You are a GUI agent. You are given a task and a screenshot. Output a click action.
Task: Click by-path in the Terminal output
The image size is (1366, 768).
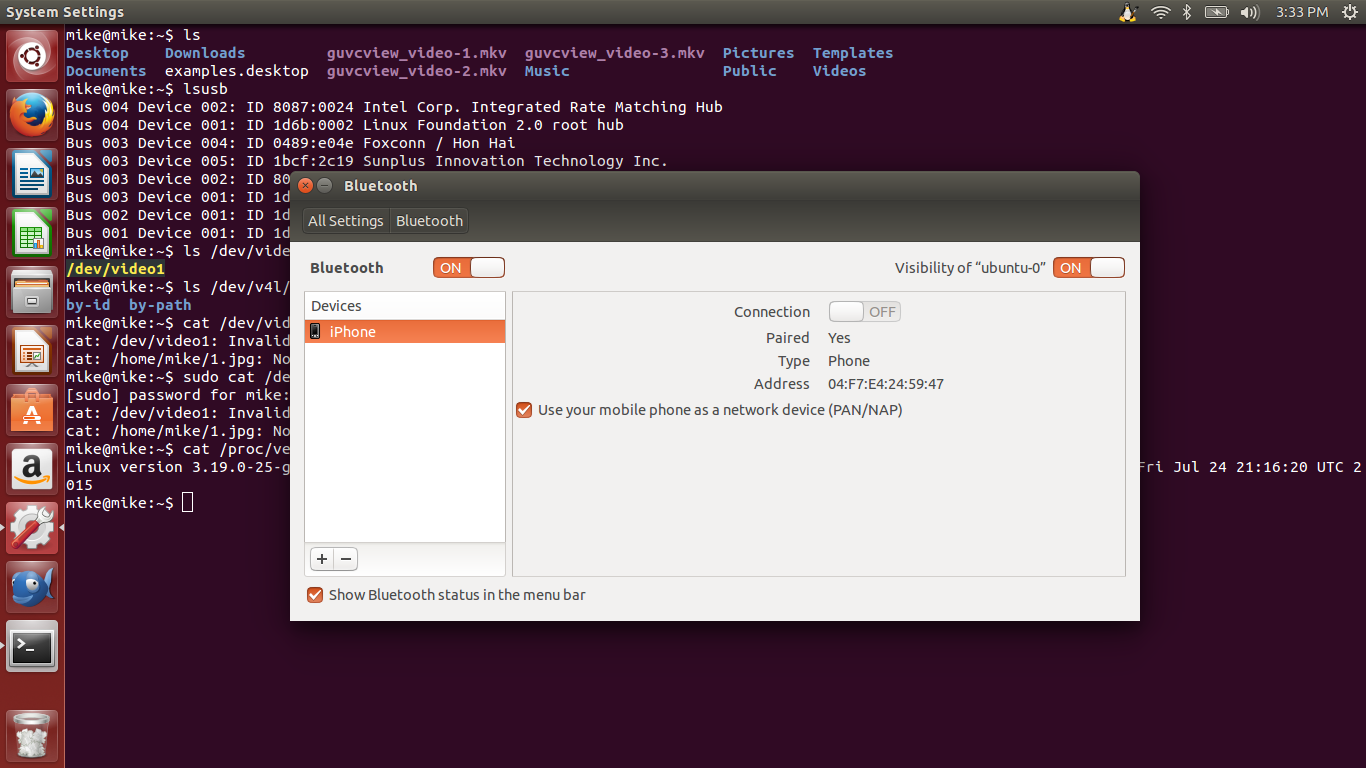pos(160,305)
